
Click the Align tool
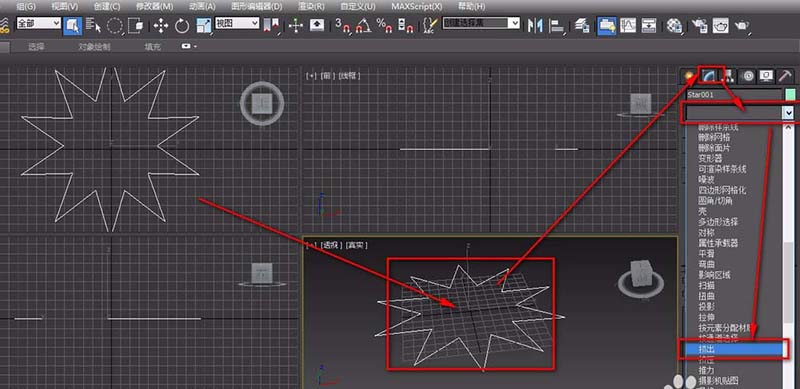pyautogui.click(x=557, y=26)
